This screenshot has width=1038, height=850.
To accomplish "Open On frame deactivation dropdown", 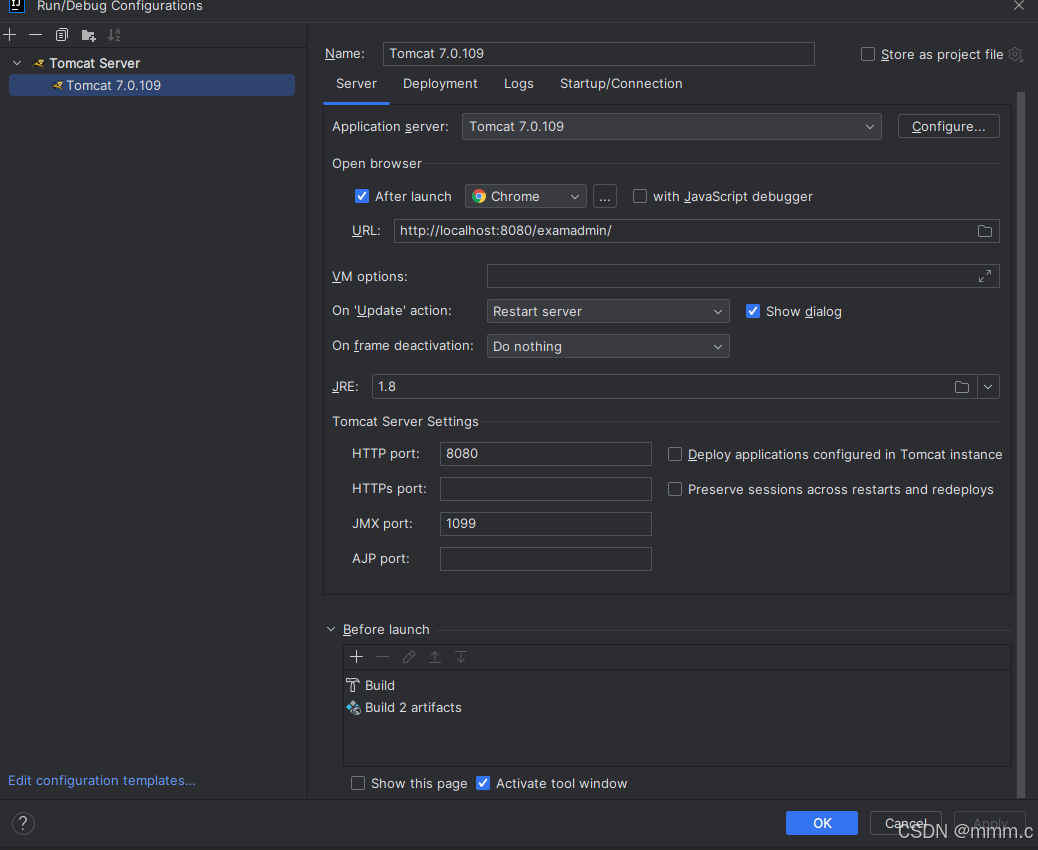I will click(x=608, y=346).
